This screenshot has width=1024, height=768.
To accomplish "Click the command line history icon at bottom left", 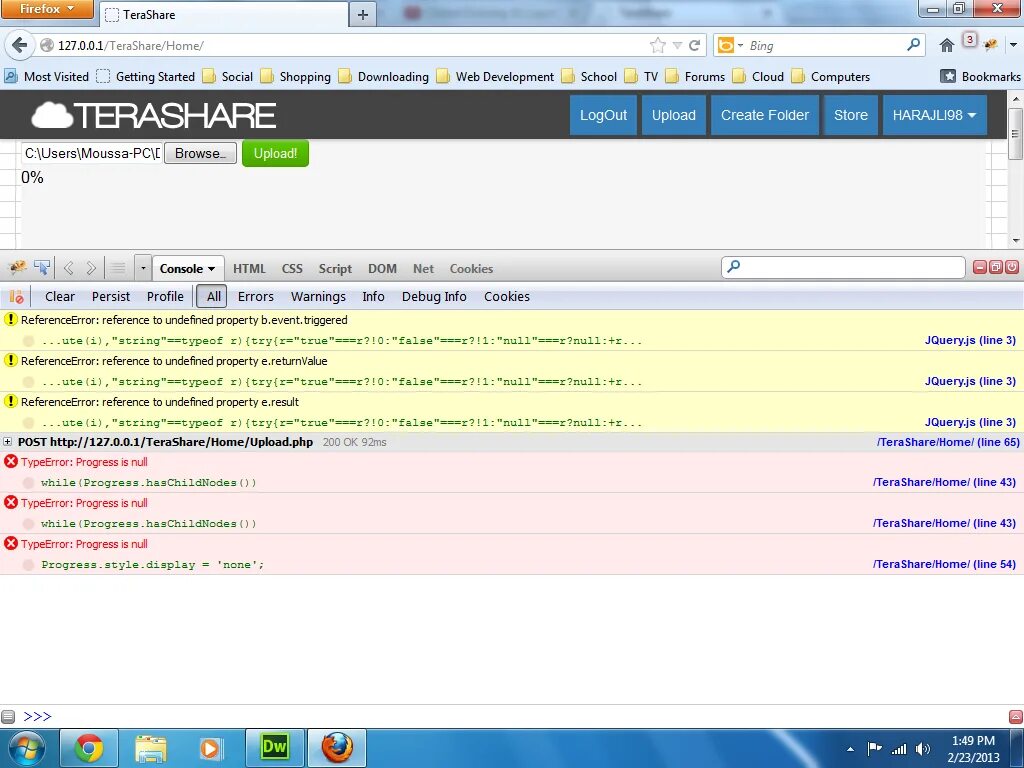I will click(x=8, y=716).
